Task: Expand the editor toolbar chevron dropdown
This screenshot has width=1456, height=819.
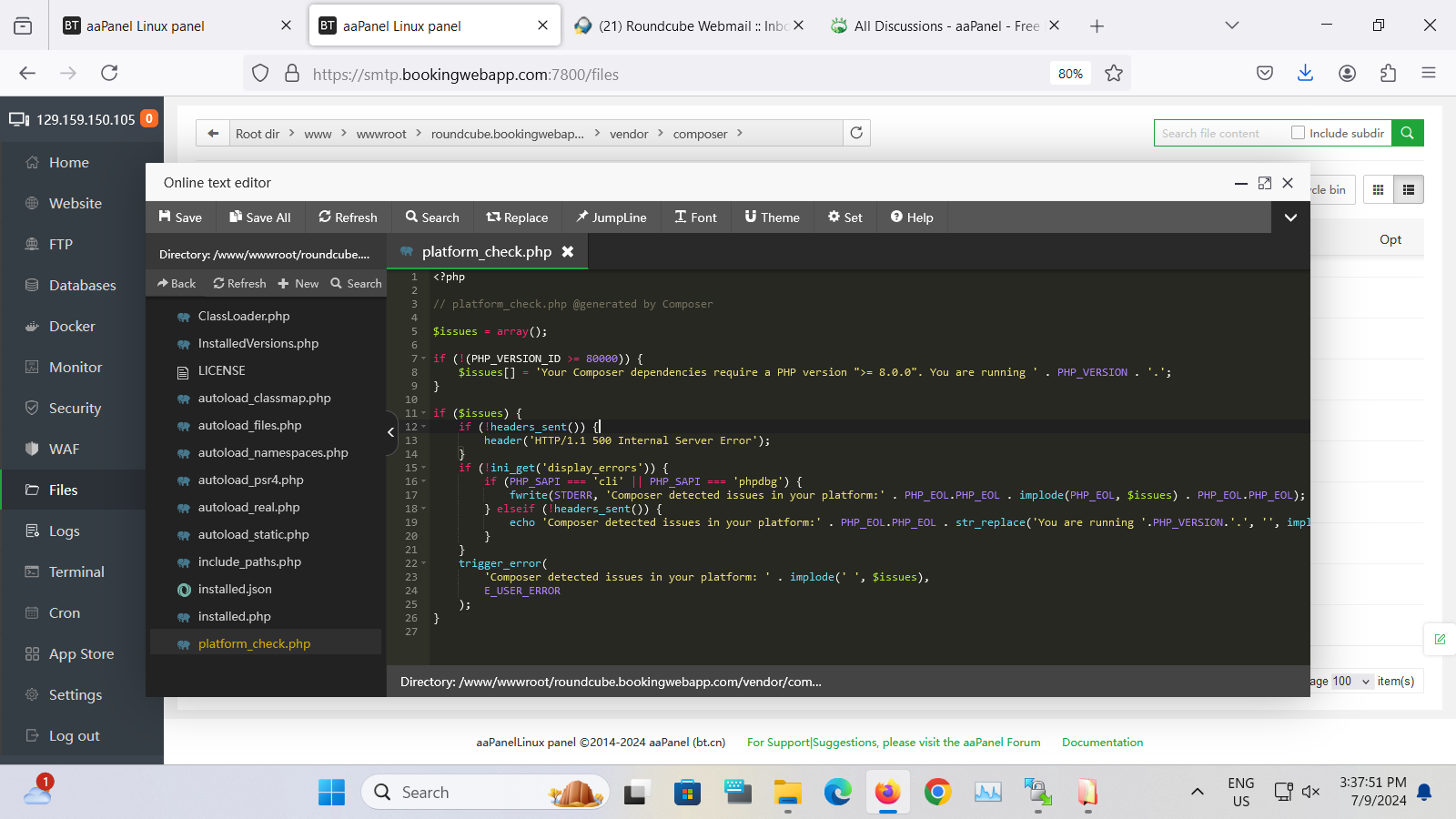Action: point(1289,217)
